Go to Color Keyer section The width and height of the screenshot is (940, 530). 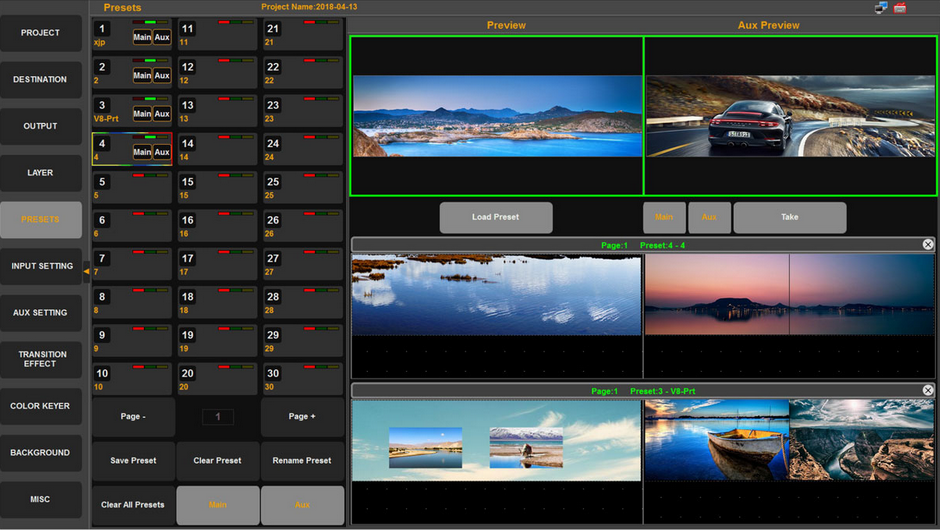pos(41,406)
